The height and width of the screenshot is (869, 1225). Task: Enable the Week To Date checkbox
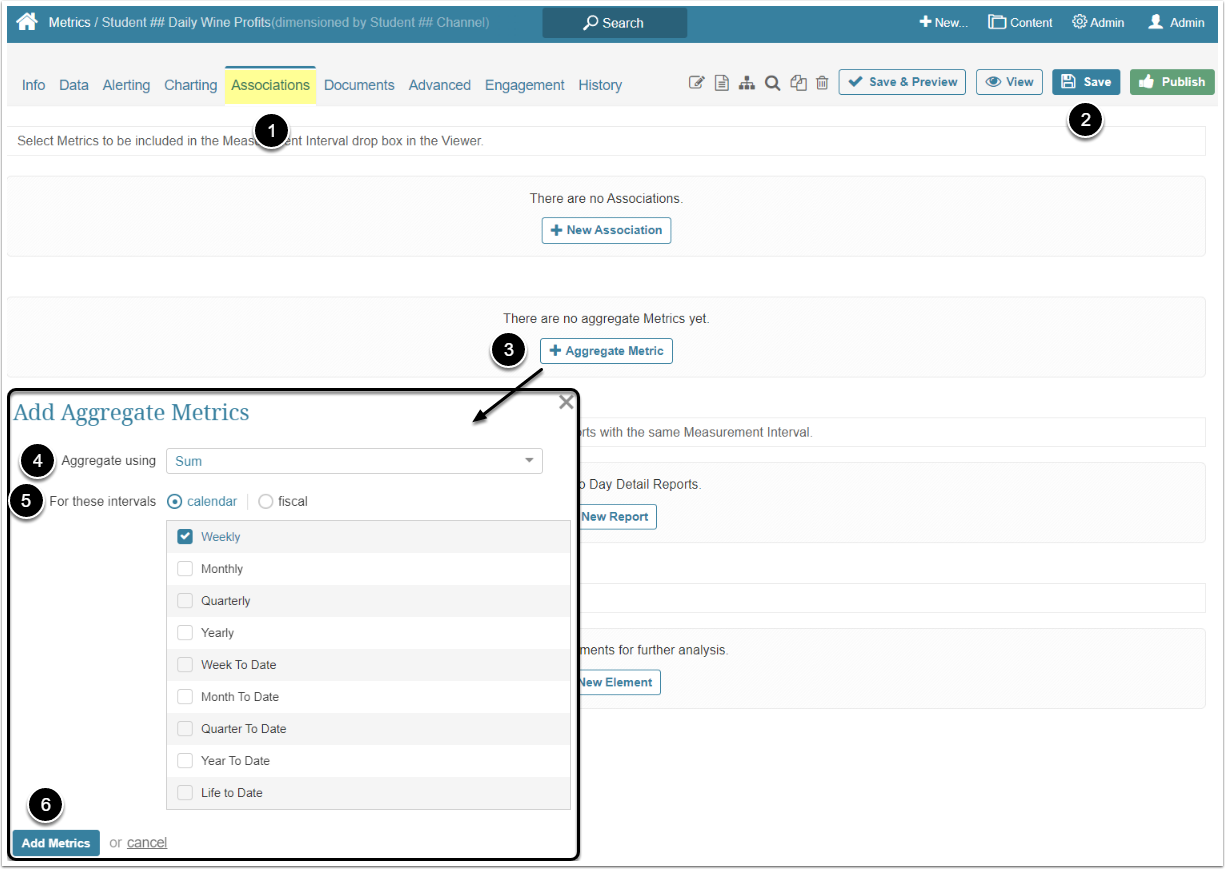(185, 665)
